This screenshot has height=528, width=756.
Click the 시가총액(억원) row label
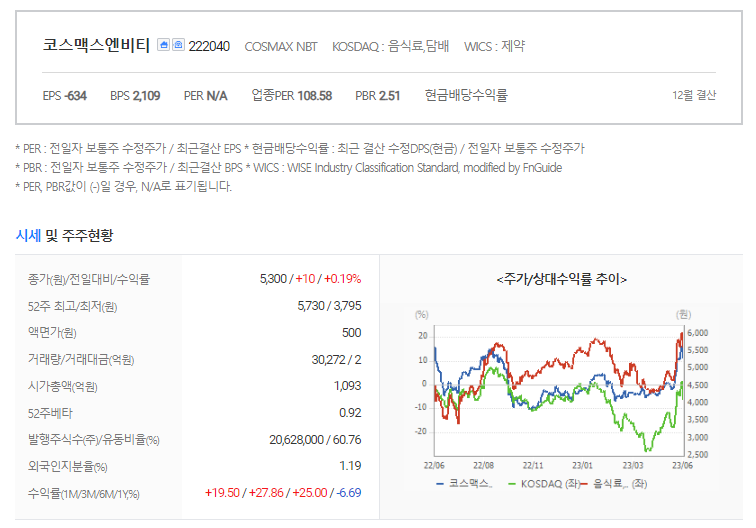[63, 386]
